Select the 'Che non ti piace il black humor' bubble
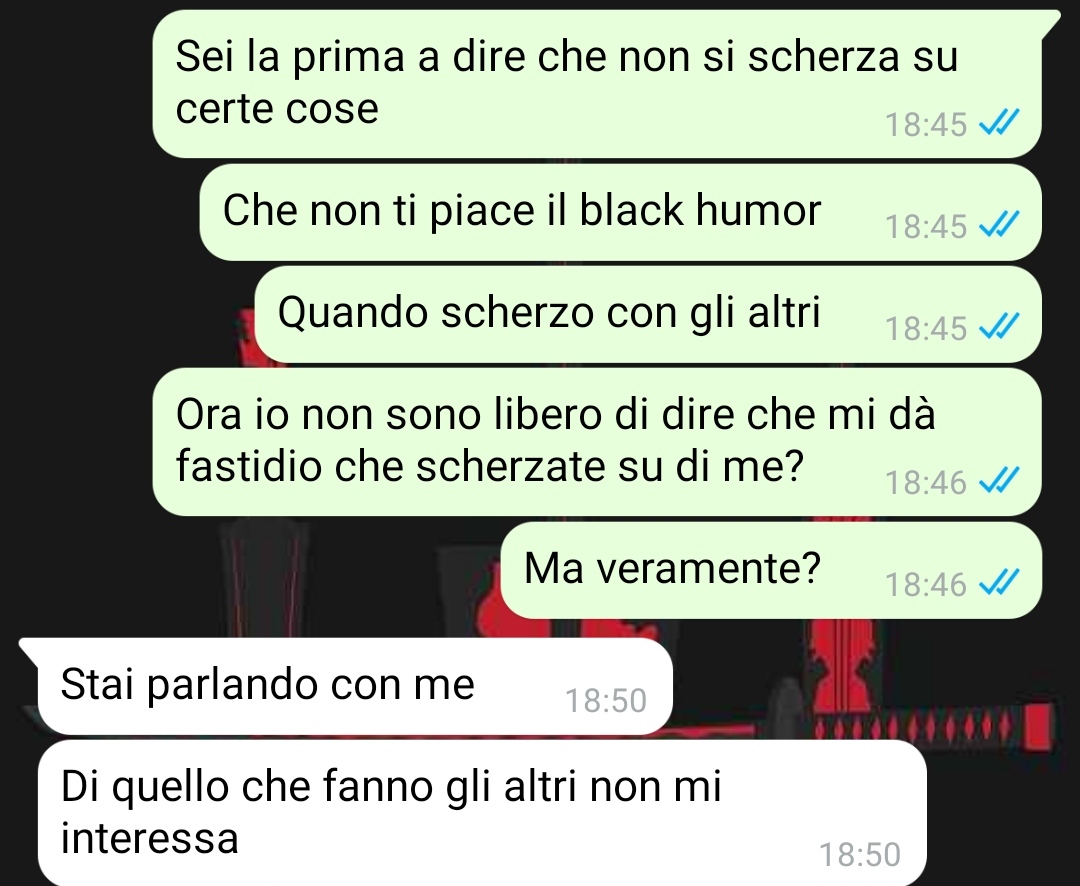1080x886 pixels. (x=620, y=212)
